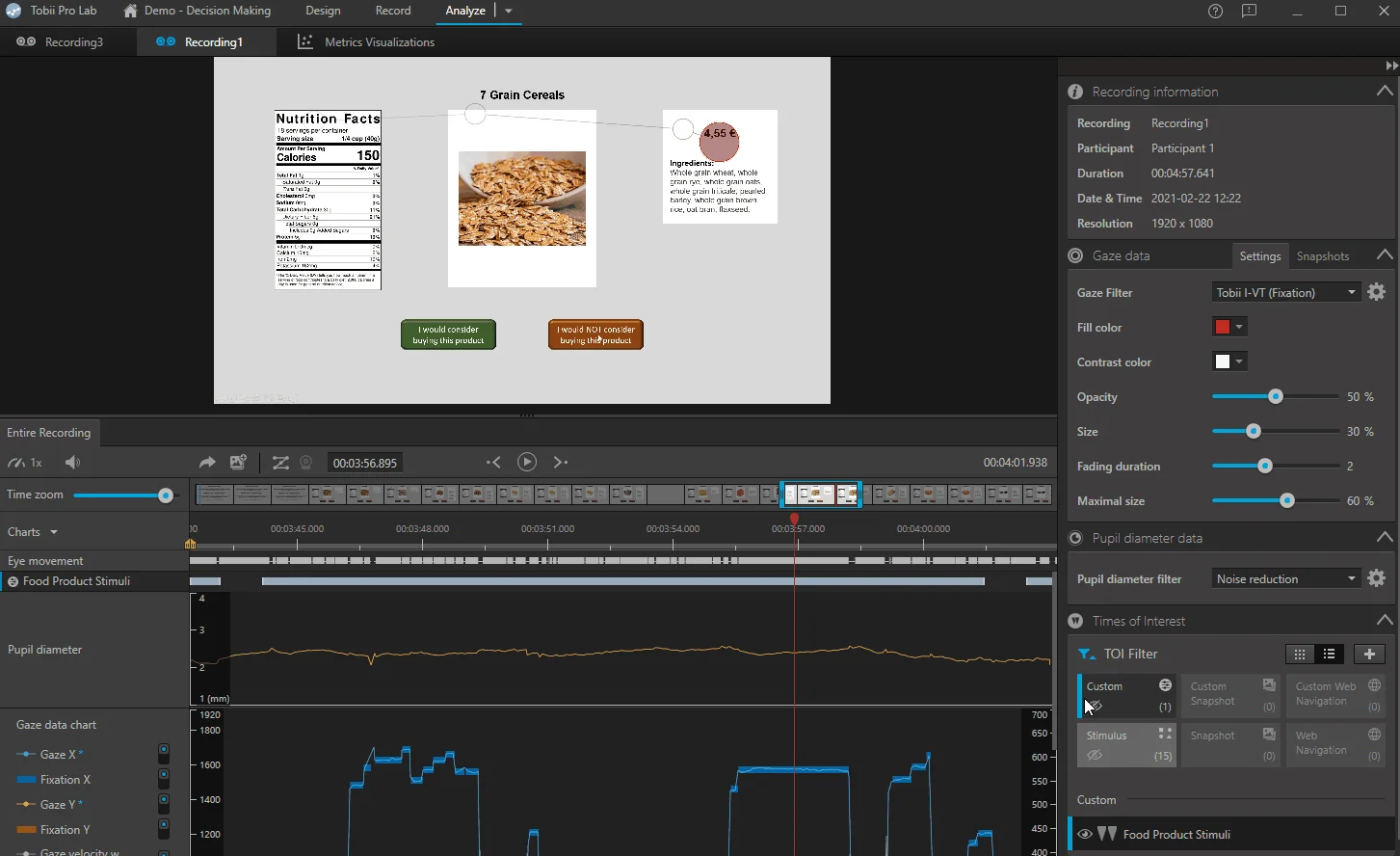The width and height of the screenshot is (1400, 856).
Task: Open the Fill color dropdown arrow
Action: tap(1240, 327)
